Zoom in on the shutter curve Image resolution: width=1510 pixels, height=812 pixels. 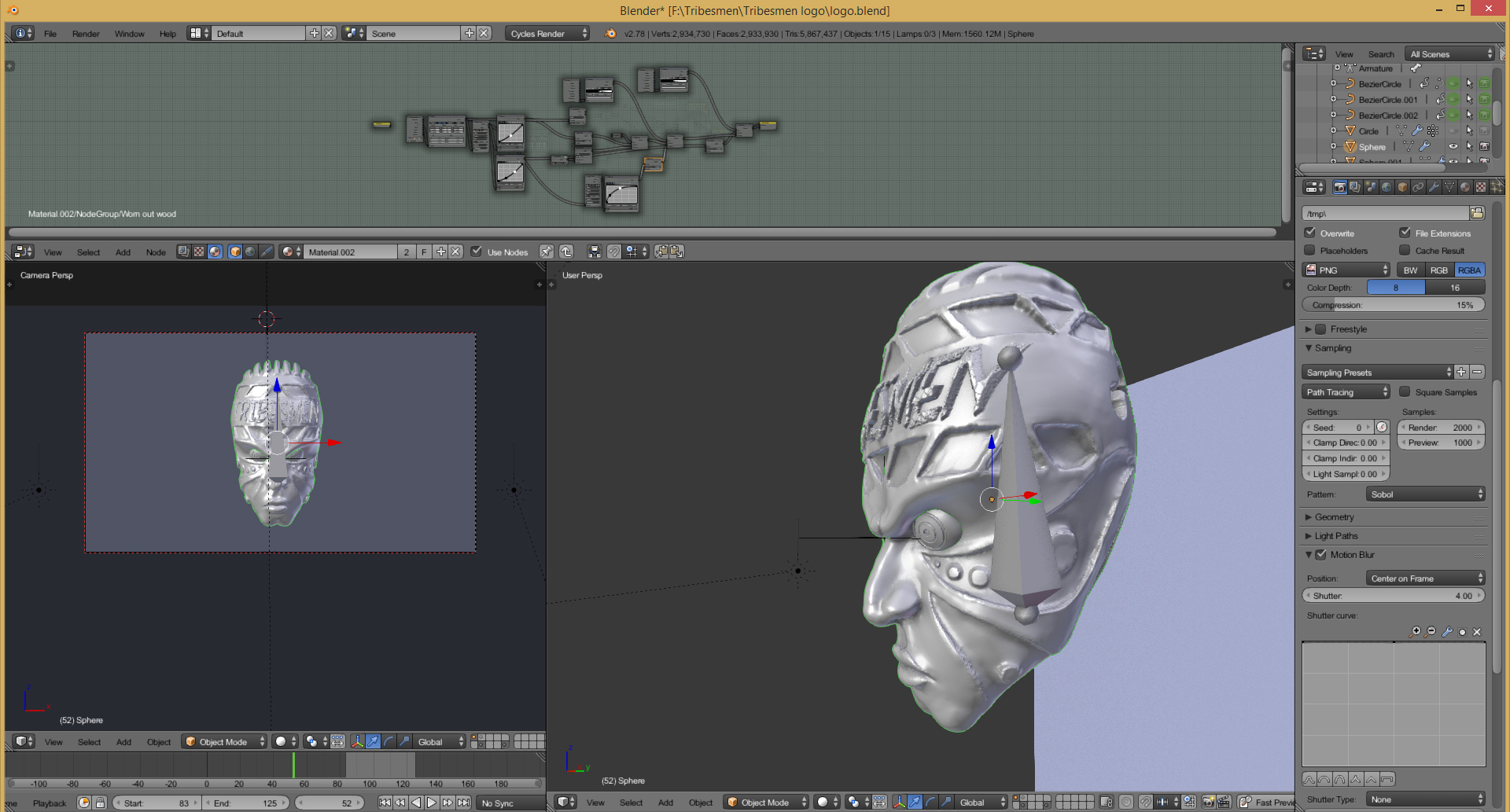tap(1416, 632)
